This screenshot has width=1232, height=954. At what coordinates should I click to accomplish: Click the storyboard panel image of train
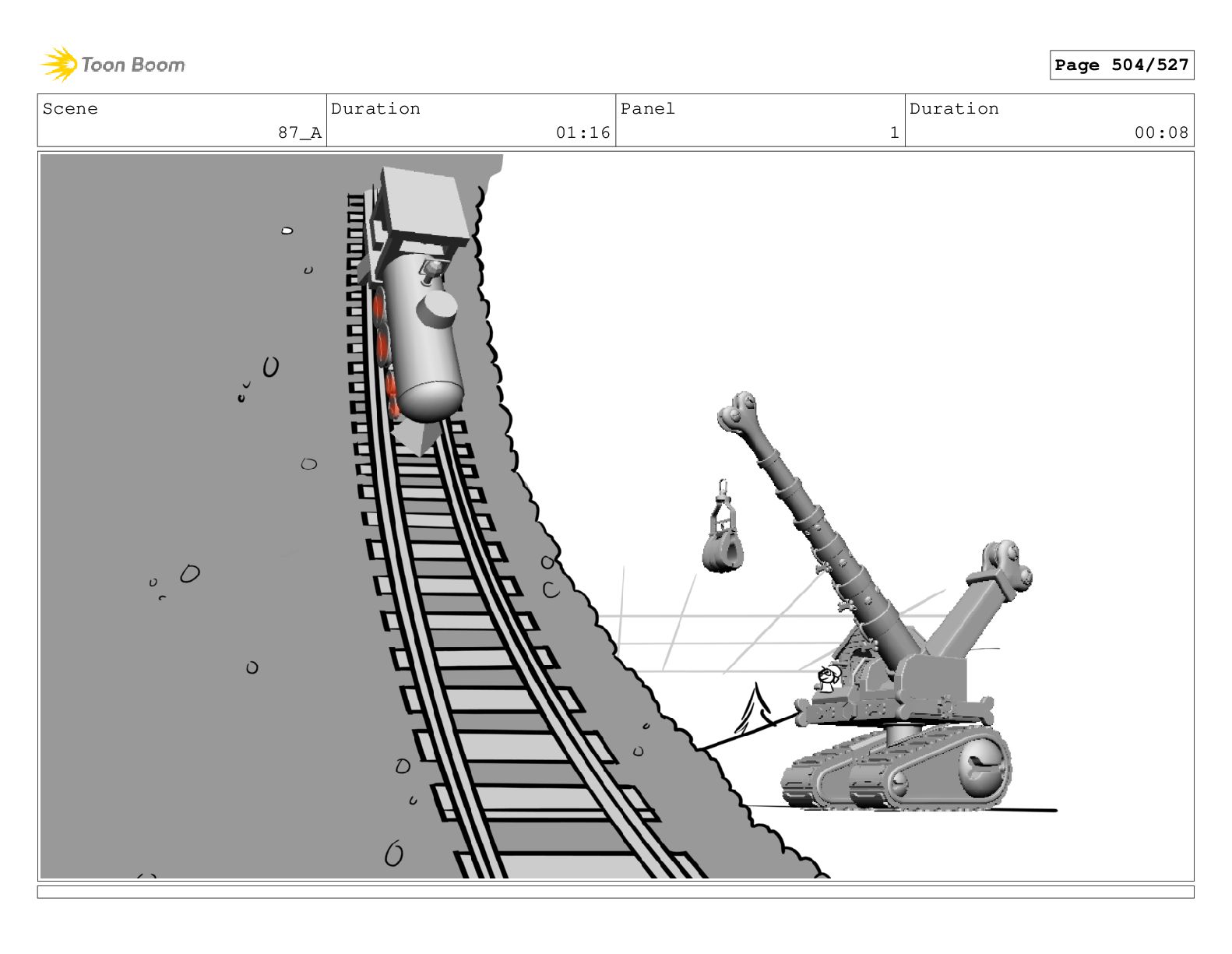pos(616,516)
